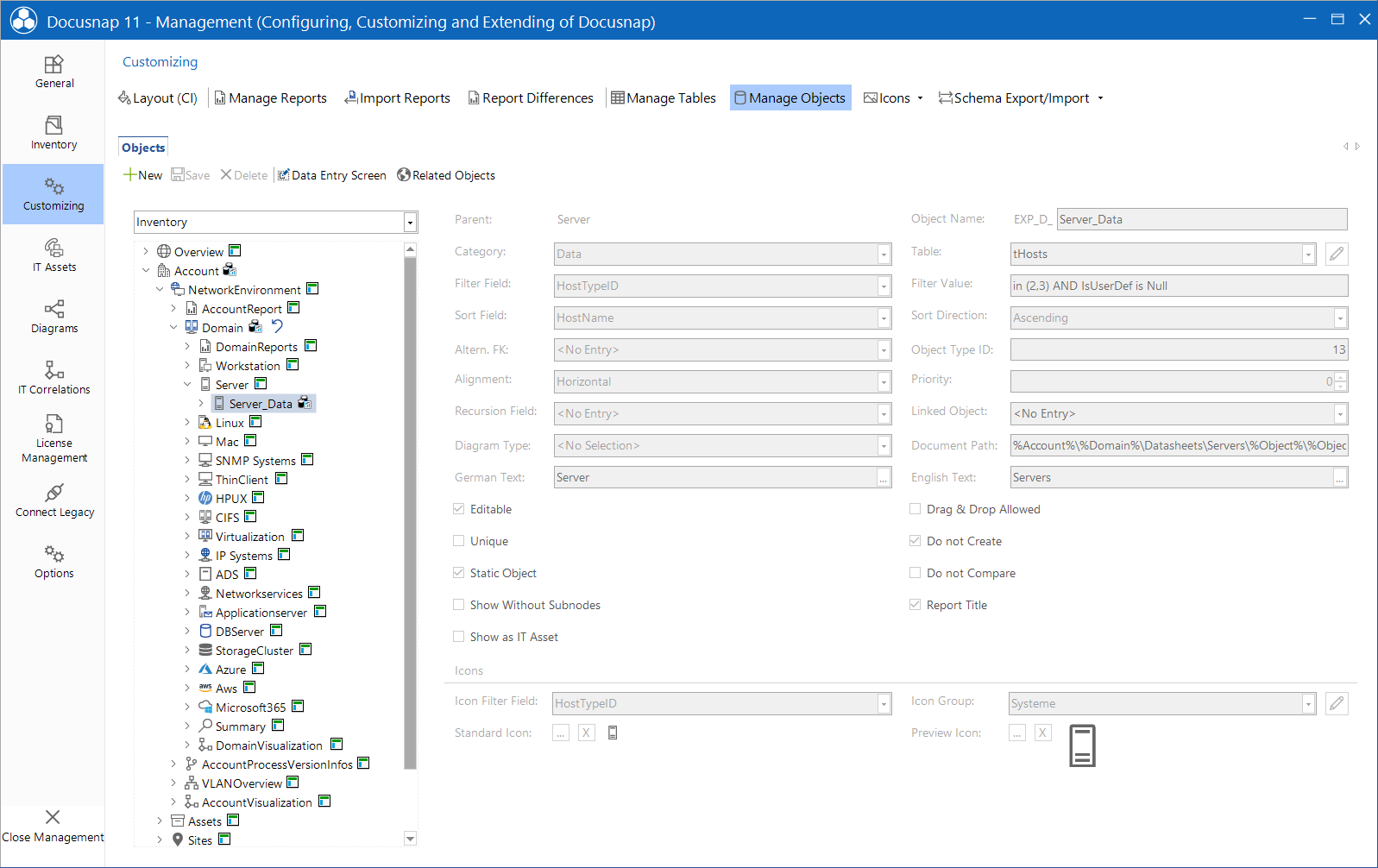Open IT Correlations sidebar icon
The image size is (1378, 868).
point(53,370)
